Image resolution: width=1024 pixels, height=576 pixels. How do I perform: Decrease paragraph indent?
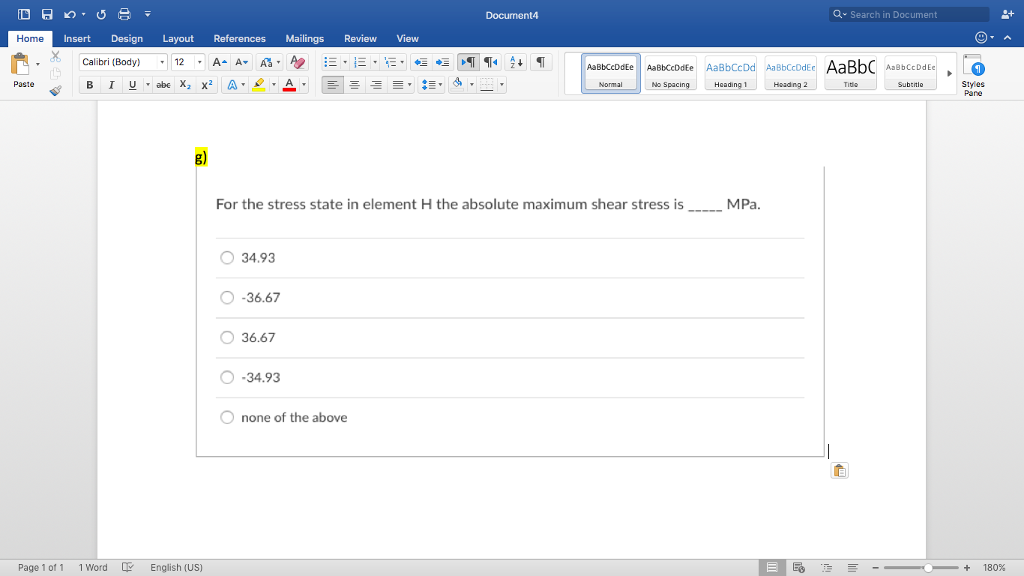click(421, 62)
